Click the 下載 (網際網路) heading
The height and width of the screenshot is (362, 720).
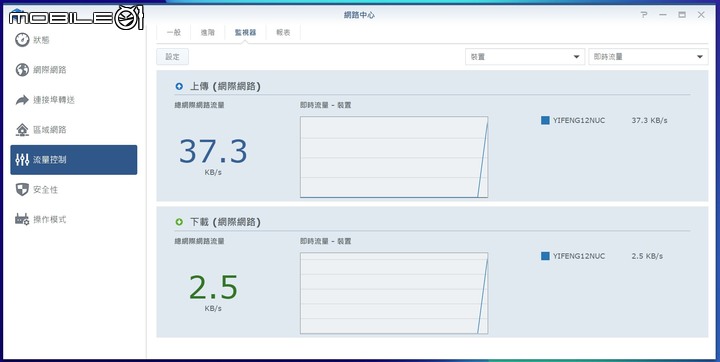(x=225, y=222)
